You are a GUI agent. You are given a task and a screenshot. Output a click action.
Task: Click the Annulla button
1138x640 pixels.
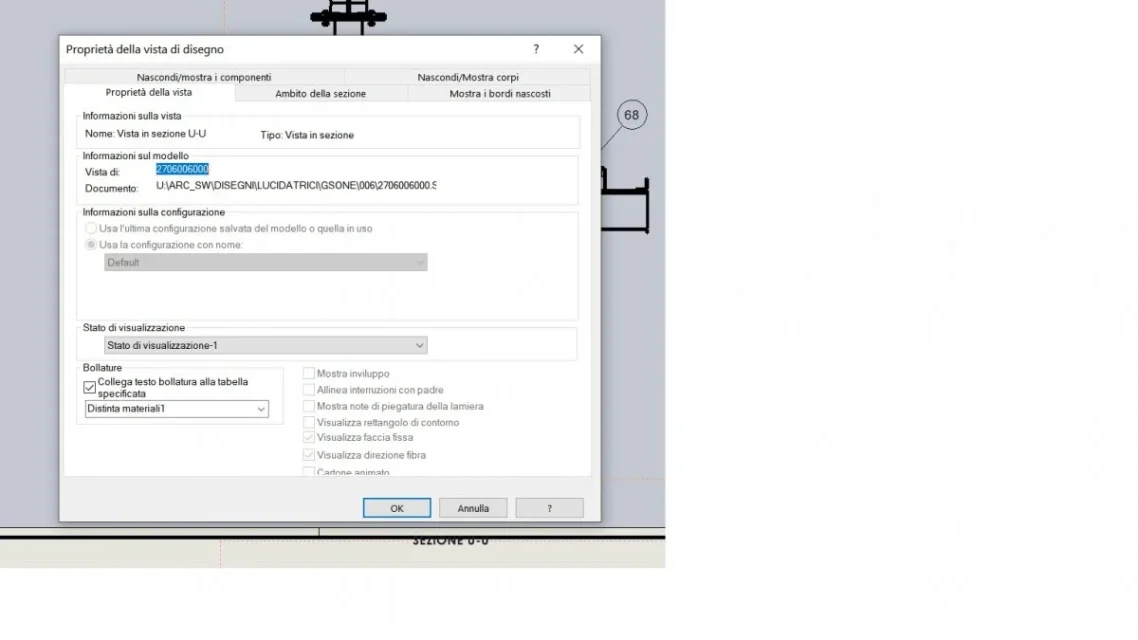point(473,508)
